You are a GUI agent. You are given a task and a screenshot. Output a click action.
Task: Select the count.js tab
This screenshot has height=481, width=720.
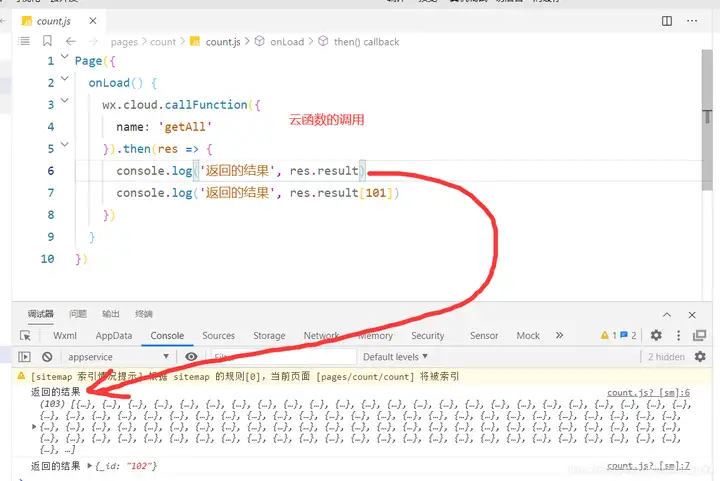(54, 21)
